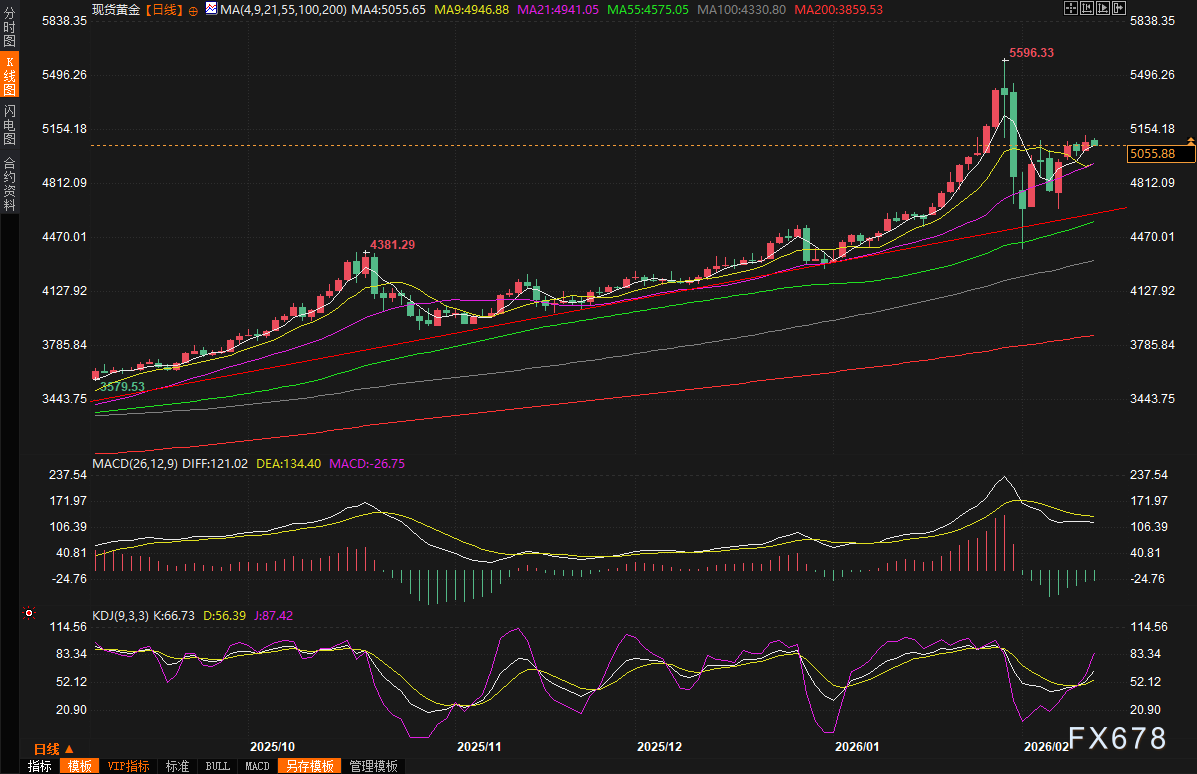Click the MA indicator chart icon

211,8
